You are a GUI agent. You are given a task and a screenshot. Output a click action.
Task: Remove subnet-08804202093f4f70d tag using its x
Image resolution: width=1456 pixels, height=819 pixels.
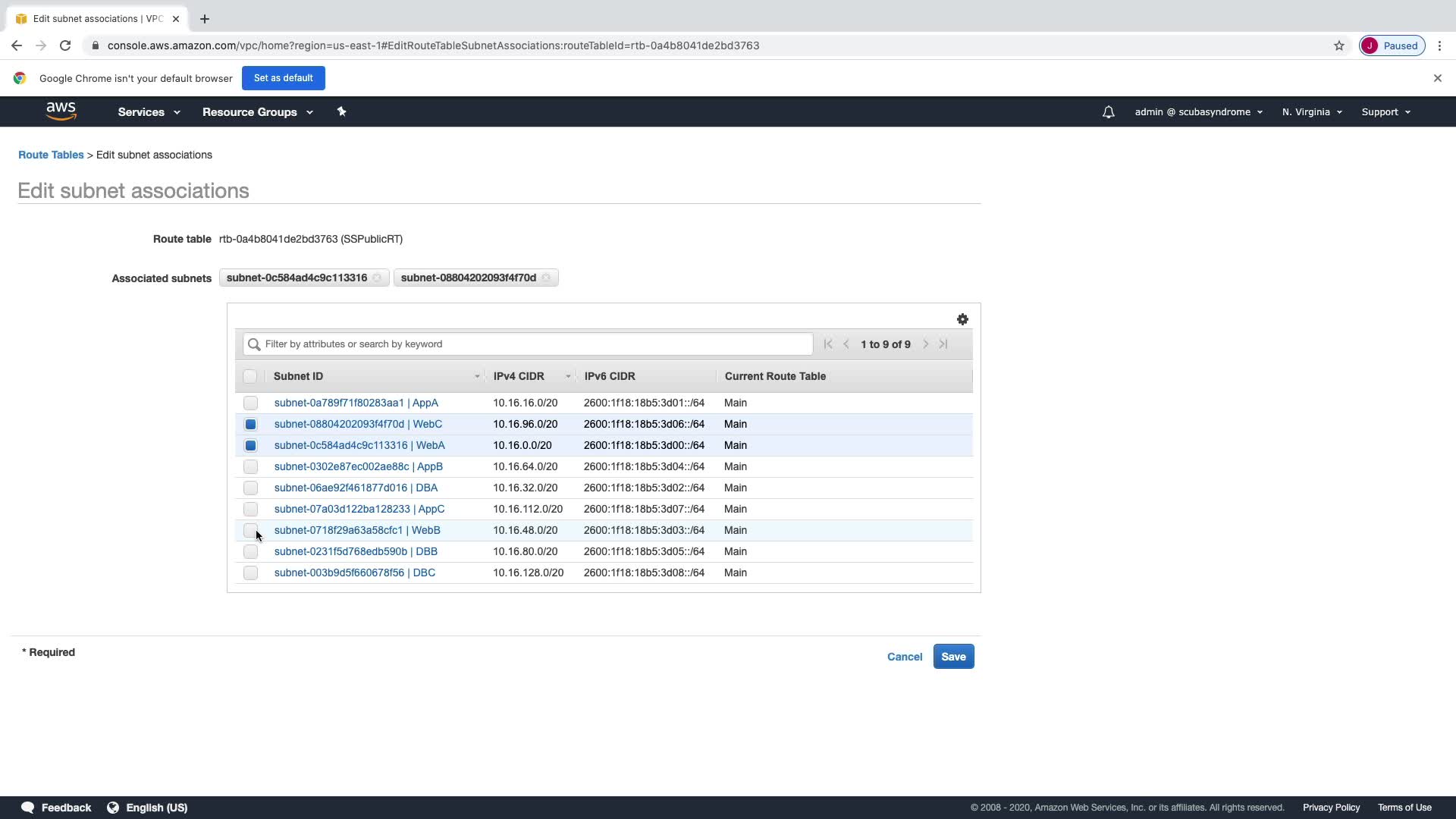click(x=546, y=278)
